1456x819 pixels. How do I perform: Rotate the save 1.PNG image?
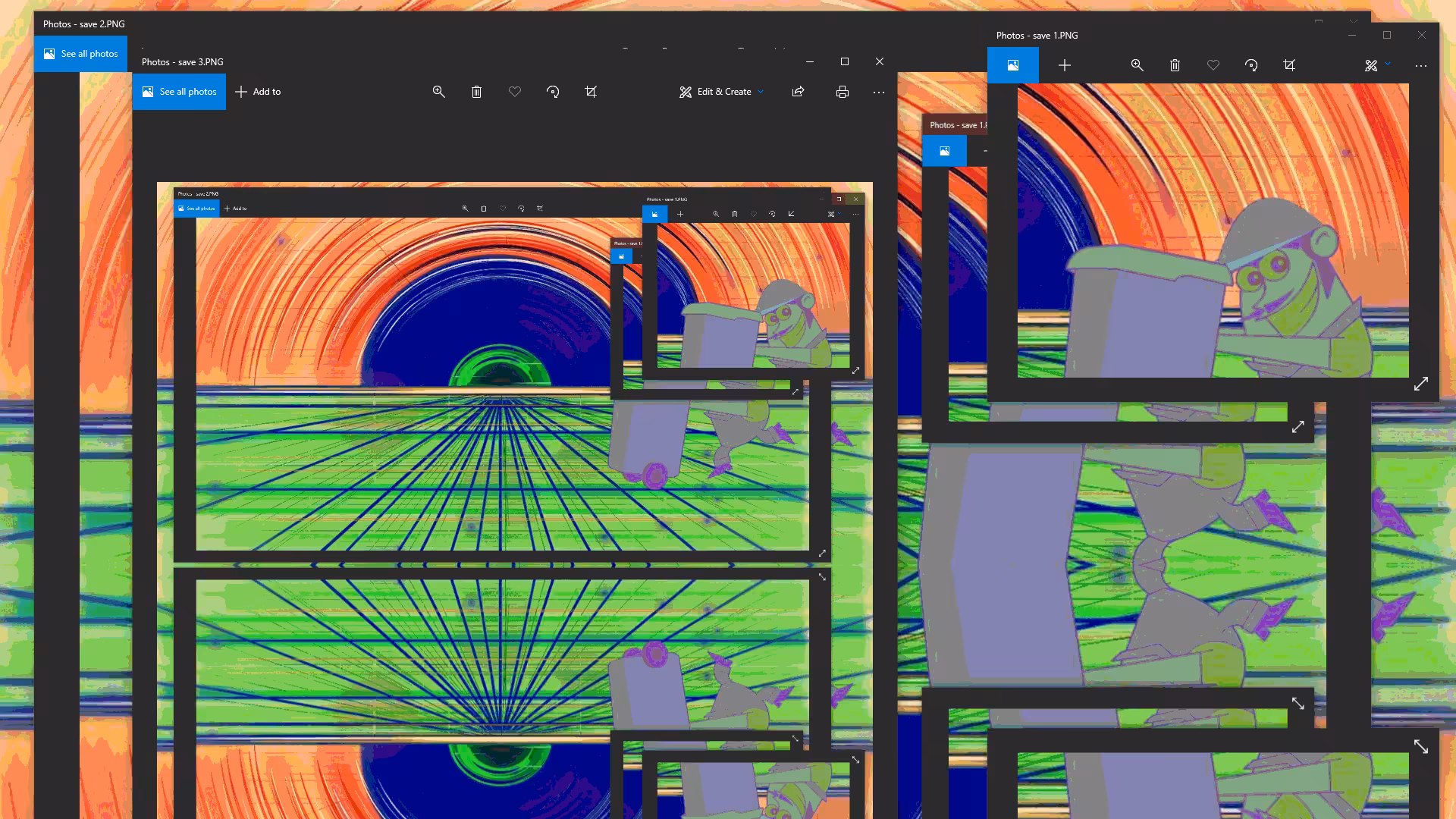coord(1251,65)
